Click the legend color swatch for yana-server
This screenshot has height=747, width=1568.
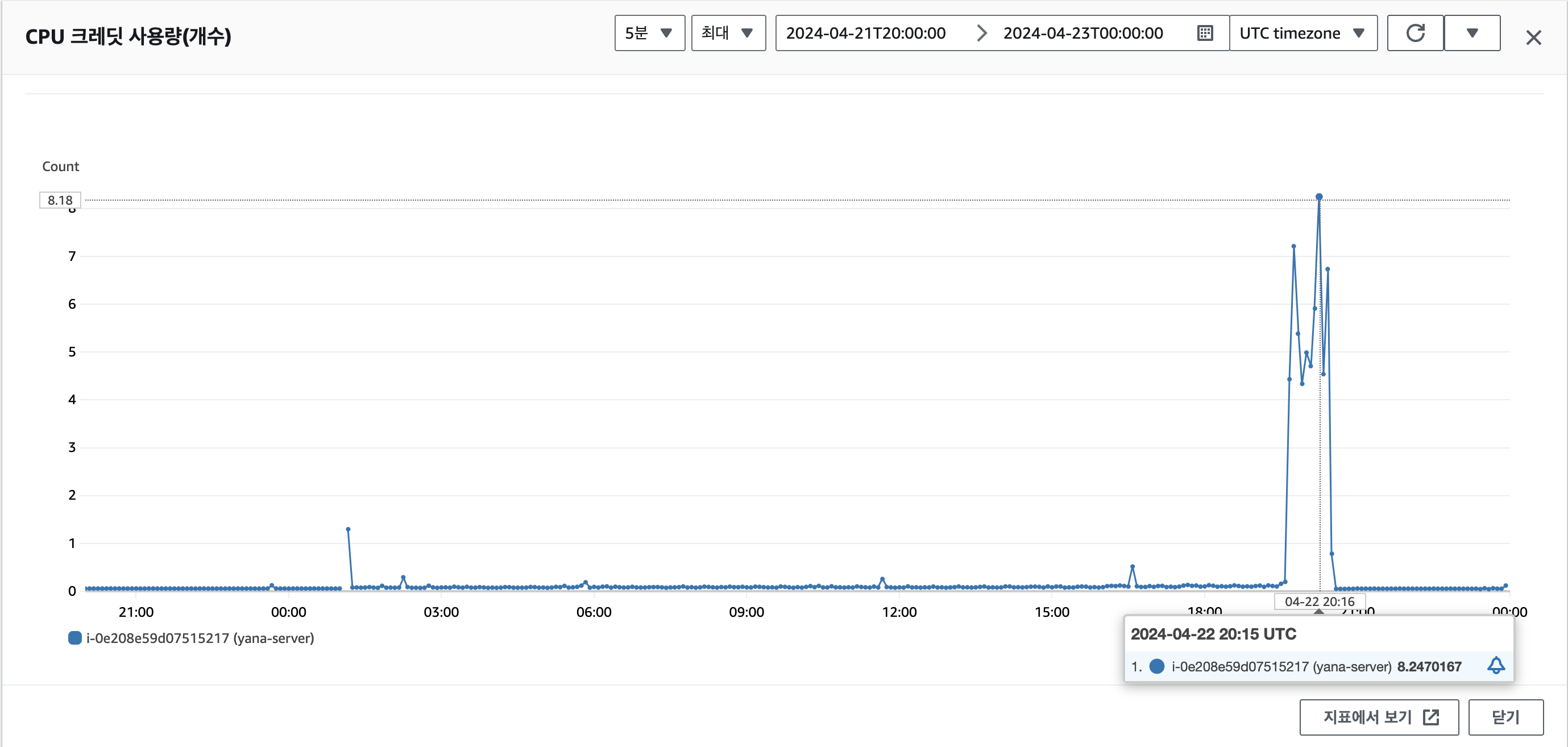coord(75,638)
